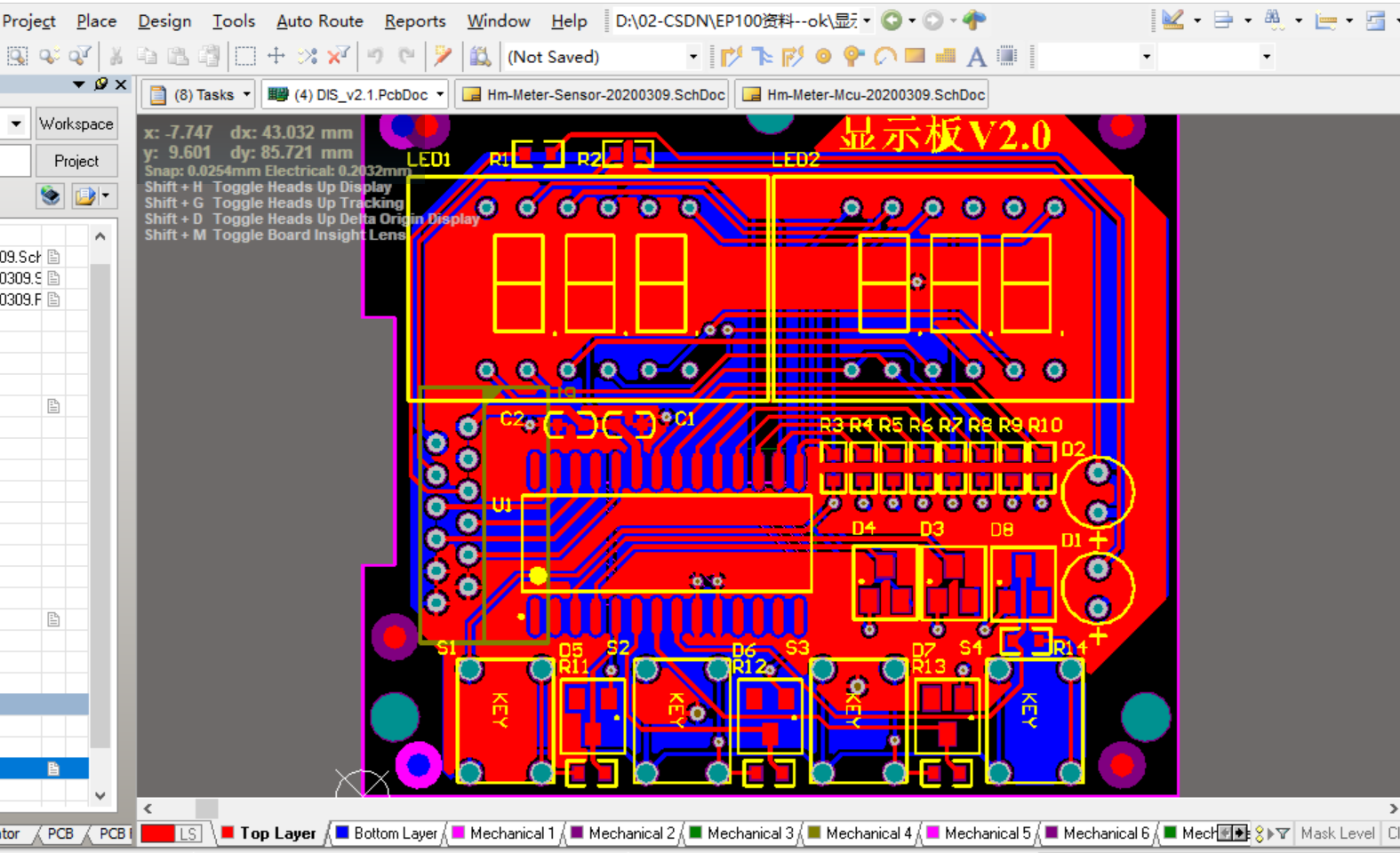Open the panel options down-arrow menu
Screen dimensions: 1400x853
[x=79, y=84]
